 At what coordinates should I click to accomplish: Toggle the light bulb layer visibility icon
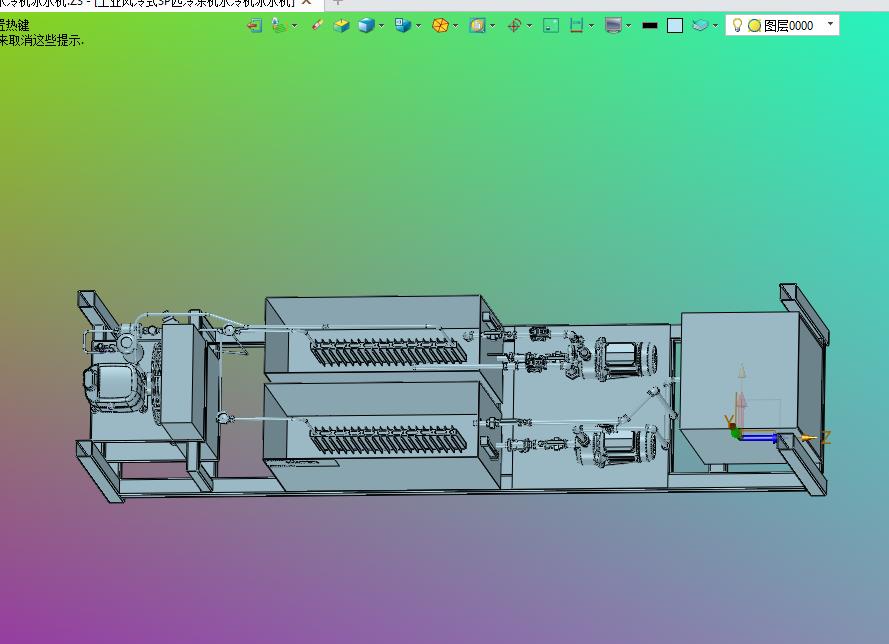pos(737,26)
